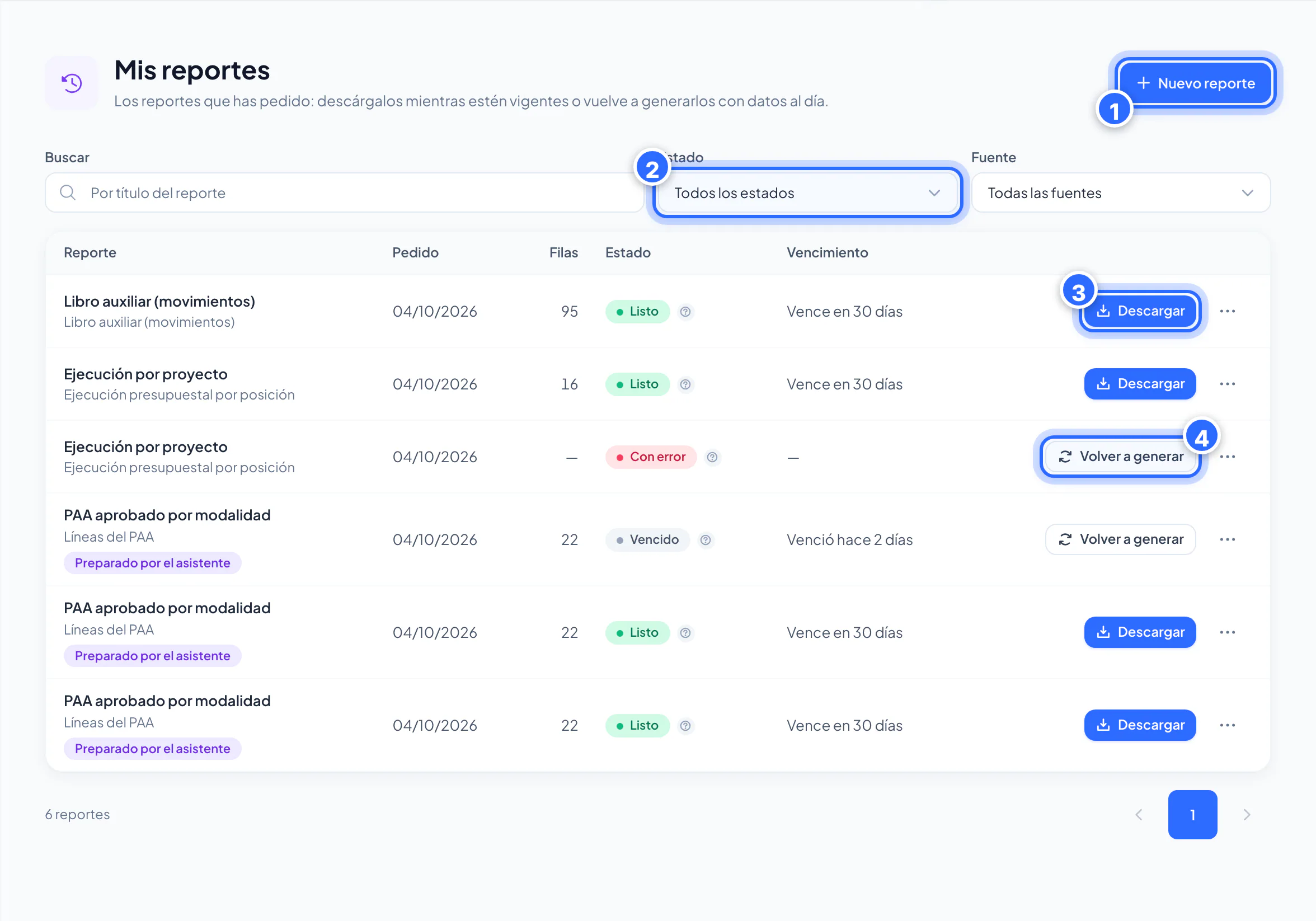Click help icon next to Listo in the 16-row report
The image size is (1316, 921).
pos(685,384)
